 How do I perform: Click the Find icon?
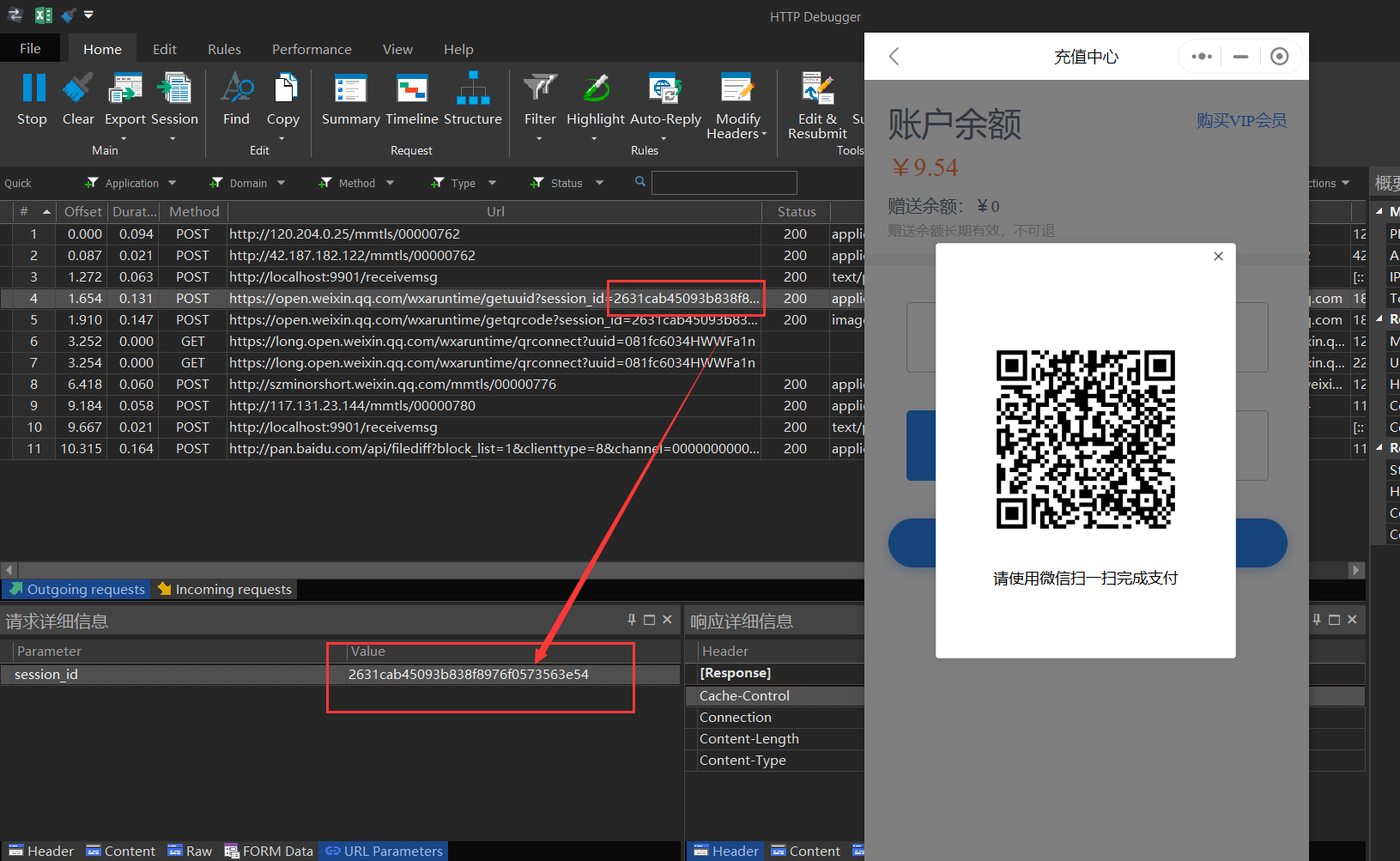(x=237, y=88)
